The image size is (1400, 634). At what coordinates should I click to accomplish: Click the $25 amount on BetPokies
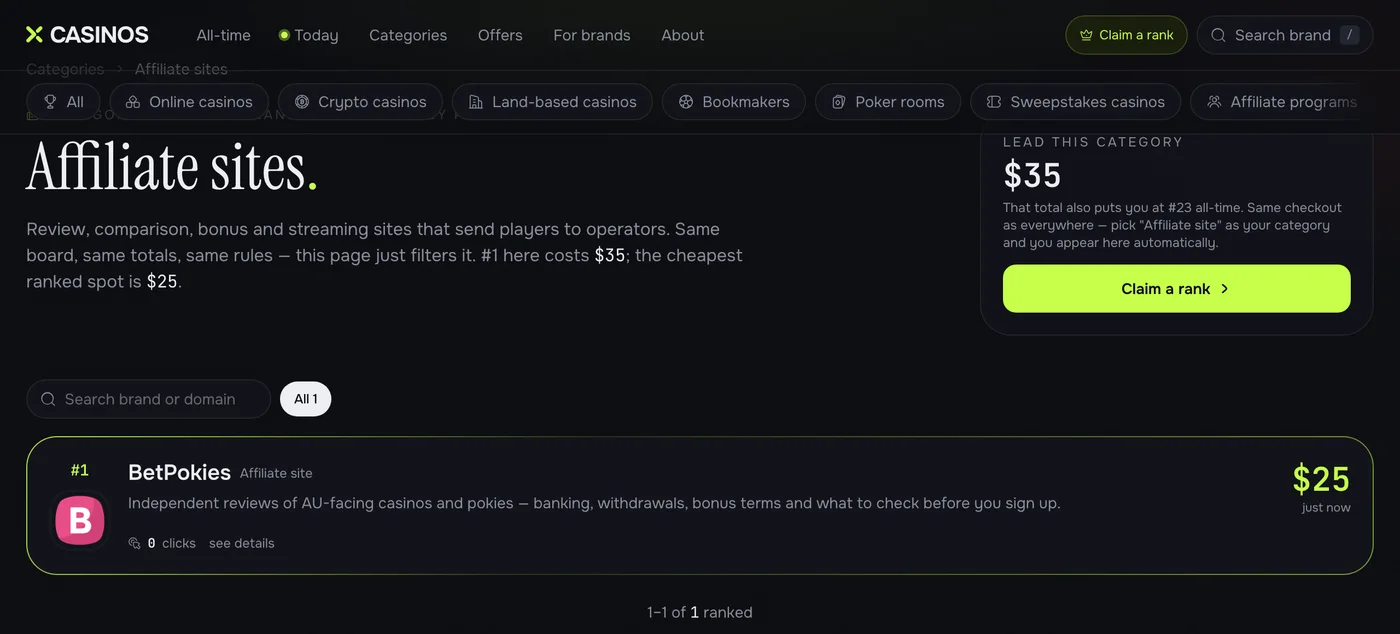pyautogui.click(x=1321, y=479)
